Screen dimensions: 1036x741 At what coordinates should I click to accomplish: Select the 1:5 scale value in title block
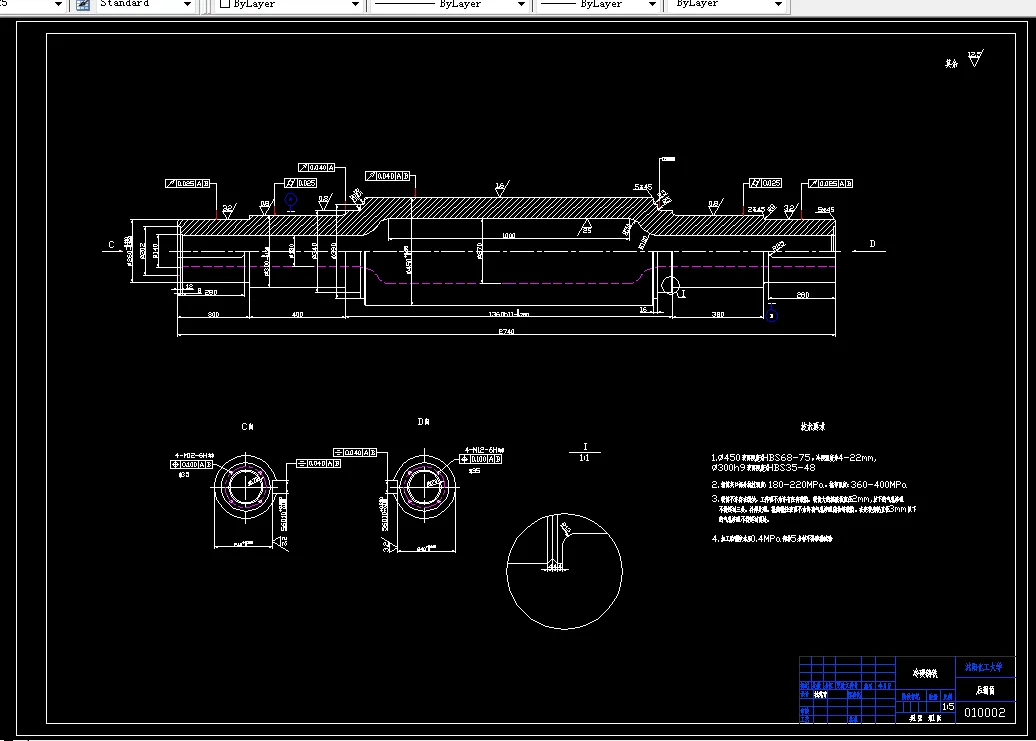pyautogui.click(x=948, y=707)
